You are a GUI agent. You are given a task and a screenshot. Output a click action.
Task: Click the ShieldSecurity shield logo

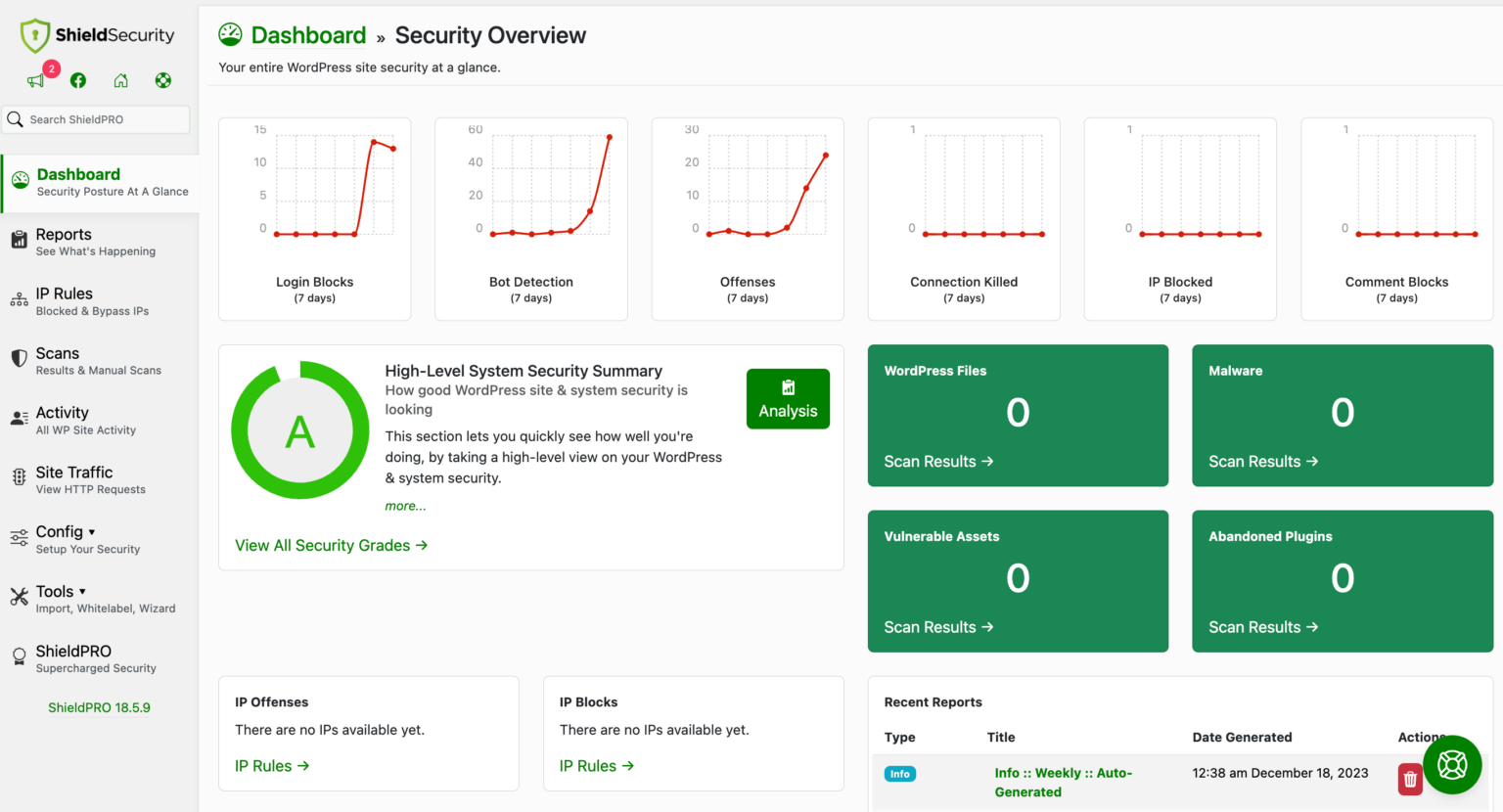pyautogui.click(x=34, y=35)
